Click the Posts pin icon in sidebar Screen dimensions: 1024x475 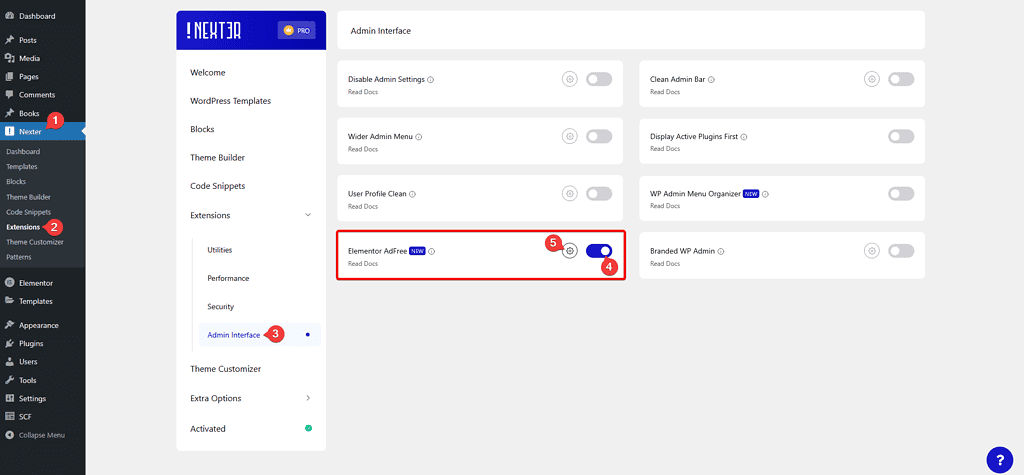click(10, 40)
